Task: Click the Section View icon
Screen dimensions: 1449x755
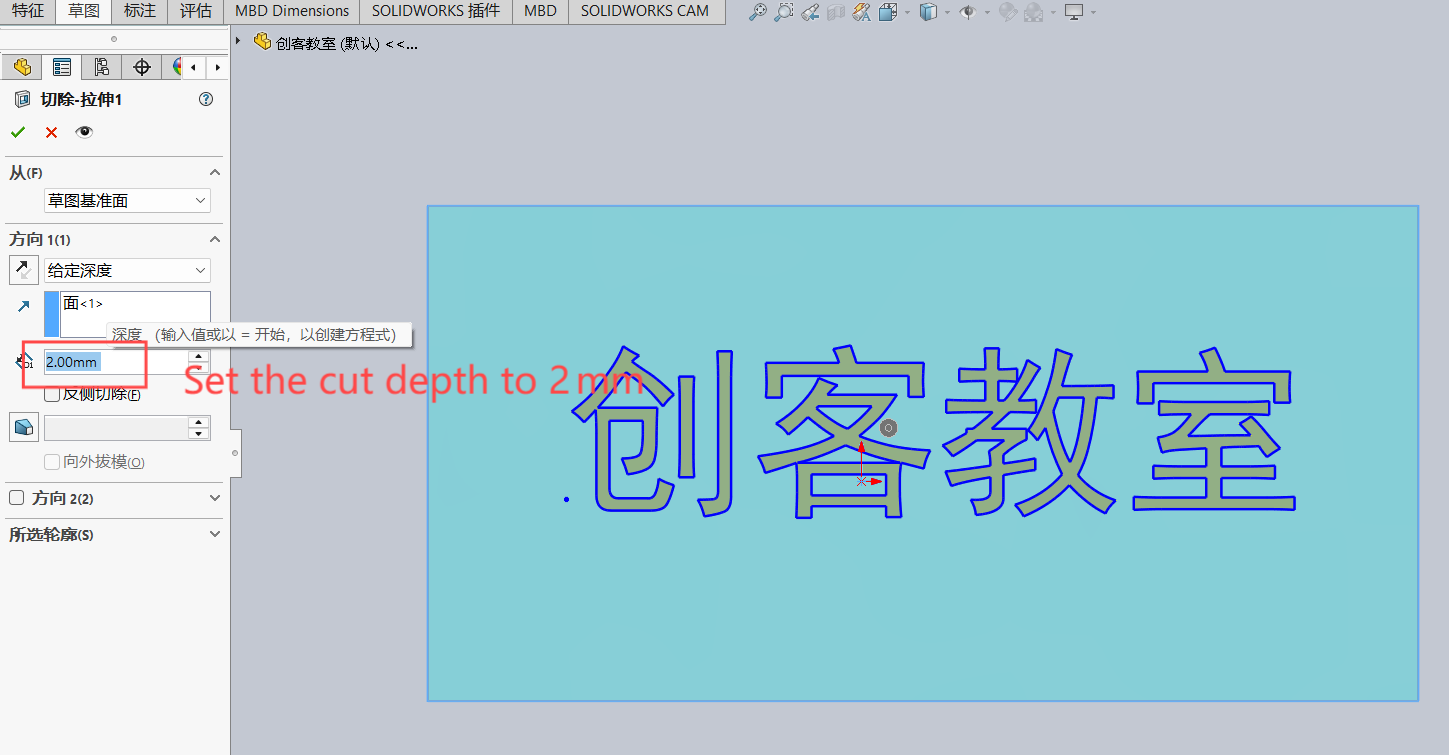Action: pyautogui.click(x=836, y=12)
